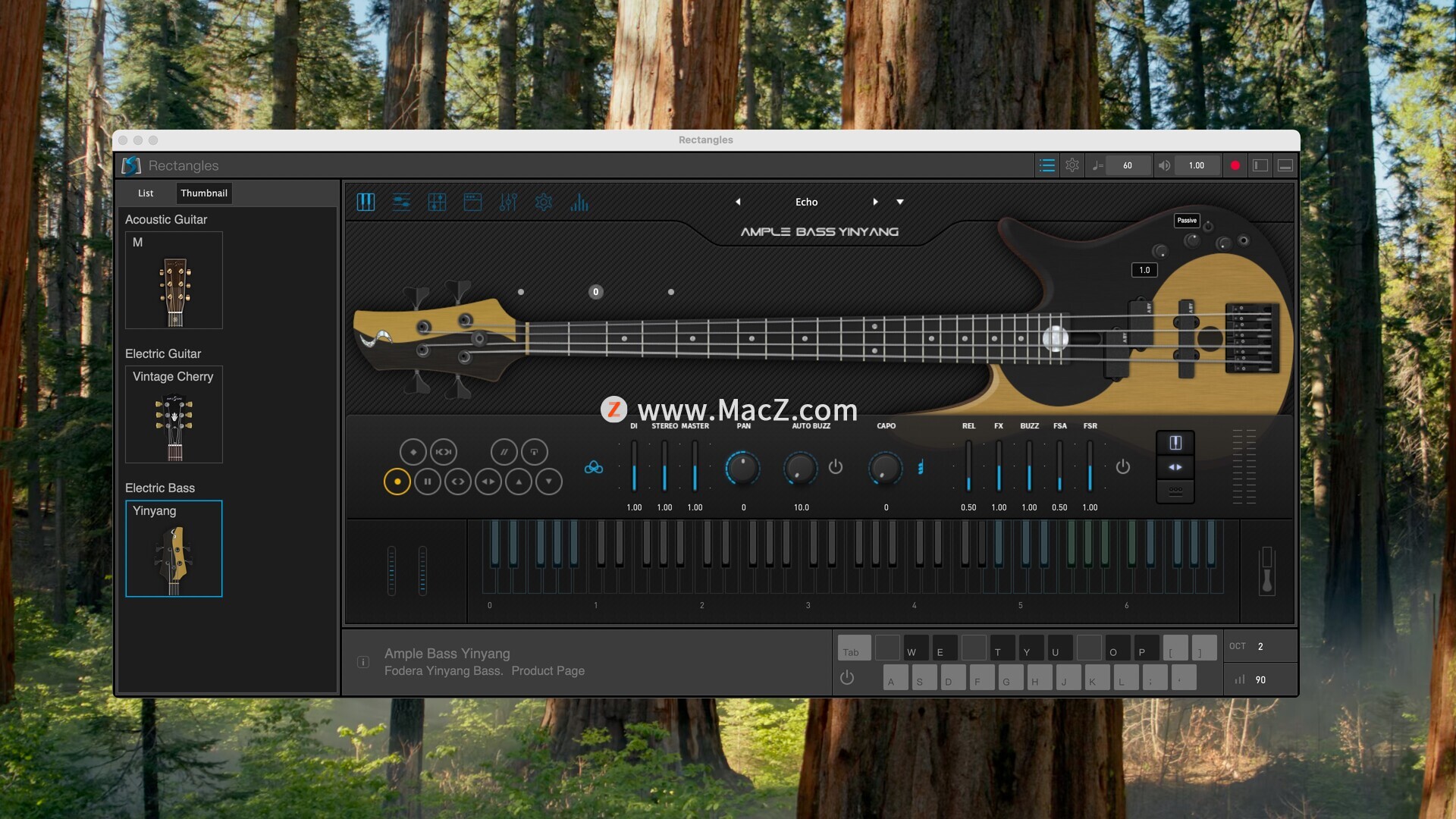Click the OCT octave value 2
This screenshot has width=1456, height=819.
[1260, 647]
